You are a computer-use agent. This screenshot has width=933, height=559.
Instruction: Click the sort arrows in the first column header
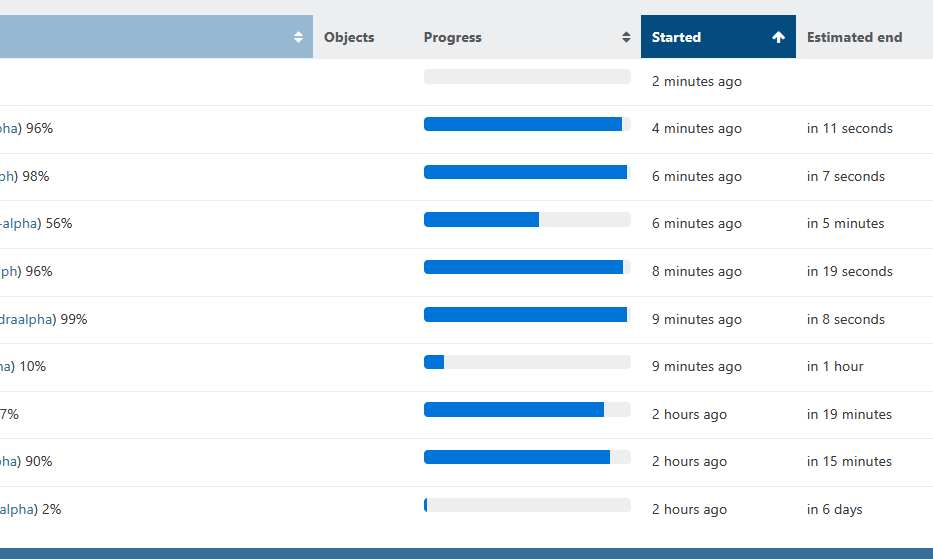click(x=298, y=37)
